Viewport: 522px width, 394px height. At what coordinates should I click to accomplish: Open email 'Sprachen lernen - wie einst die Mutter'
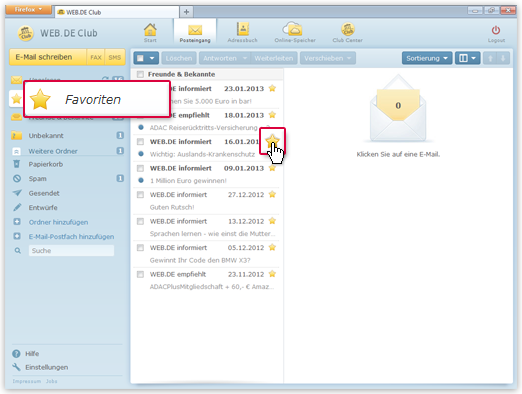(x=212, y=234)
